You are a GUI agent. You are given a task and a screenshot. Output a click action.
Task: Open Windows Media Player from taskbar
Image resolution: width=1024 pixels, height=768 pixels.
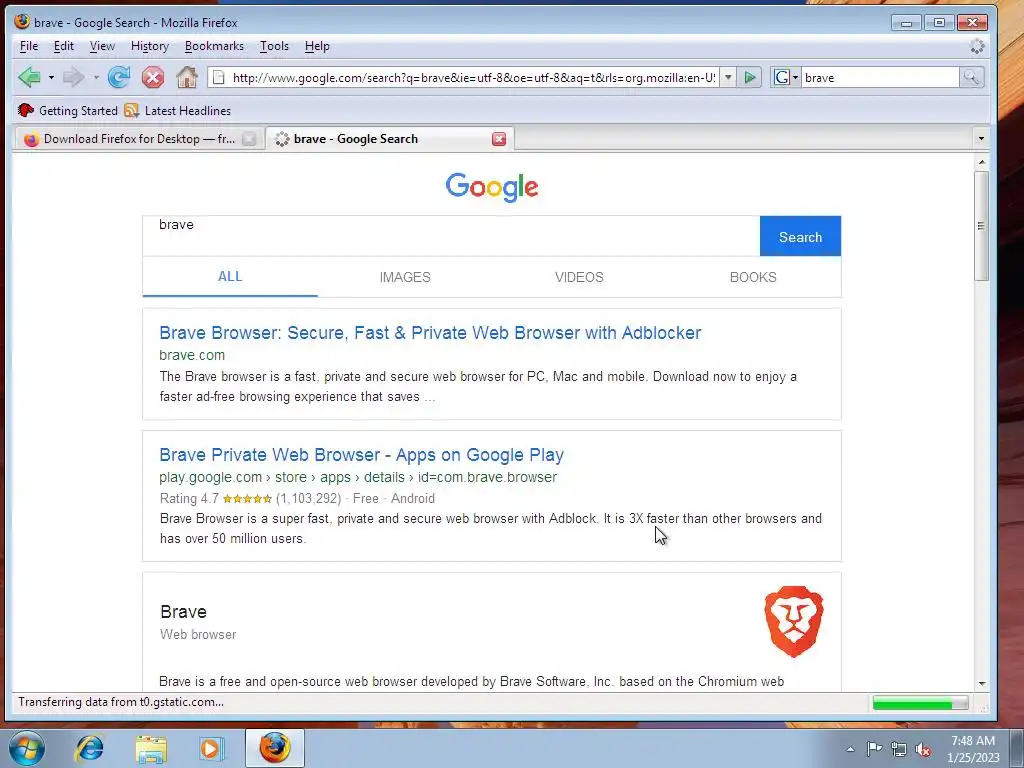coord(210,748)
